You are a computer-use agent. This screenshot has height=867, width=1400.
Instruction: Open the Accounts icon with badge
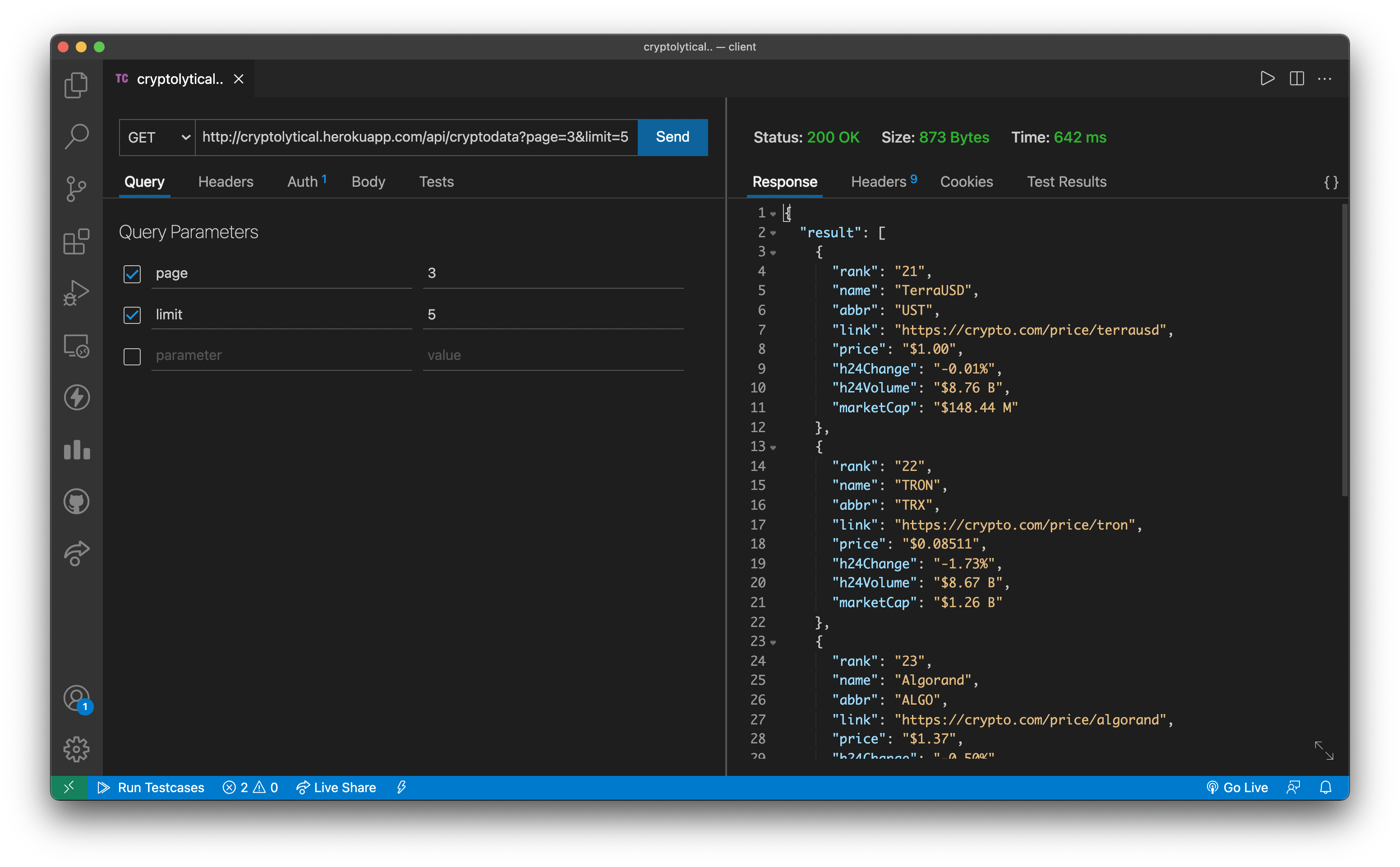pos(77,699)
